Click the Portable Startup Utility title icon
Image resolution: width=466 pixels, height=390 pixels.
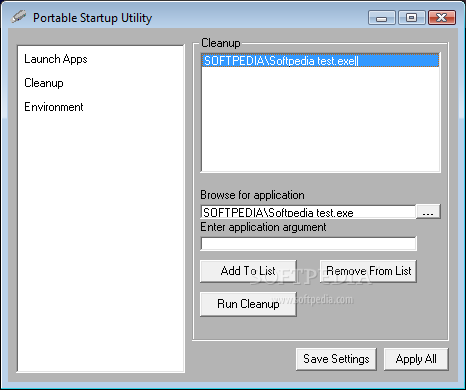point(19,17)
